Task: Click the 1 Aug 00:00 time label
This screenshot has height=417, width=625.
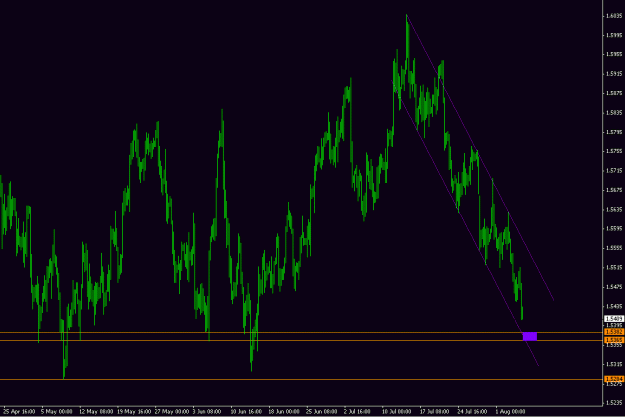Action: (510, 411)
